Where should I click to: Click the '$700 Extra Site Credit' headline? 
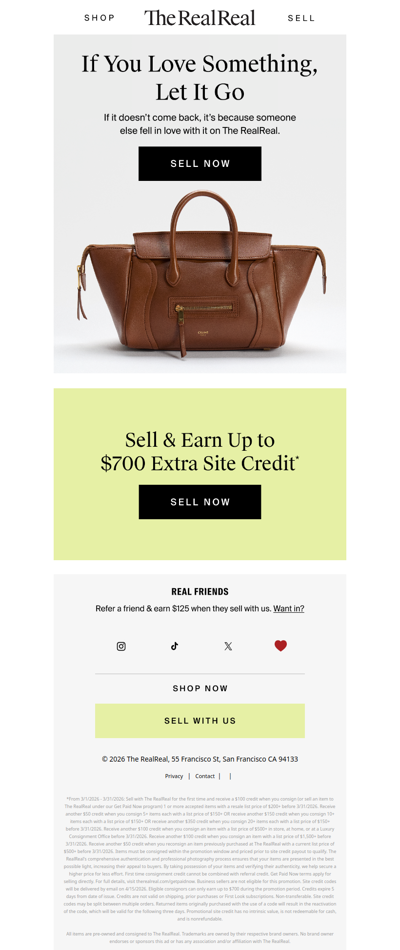click(200, 451)
